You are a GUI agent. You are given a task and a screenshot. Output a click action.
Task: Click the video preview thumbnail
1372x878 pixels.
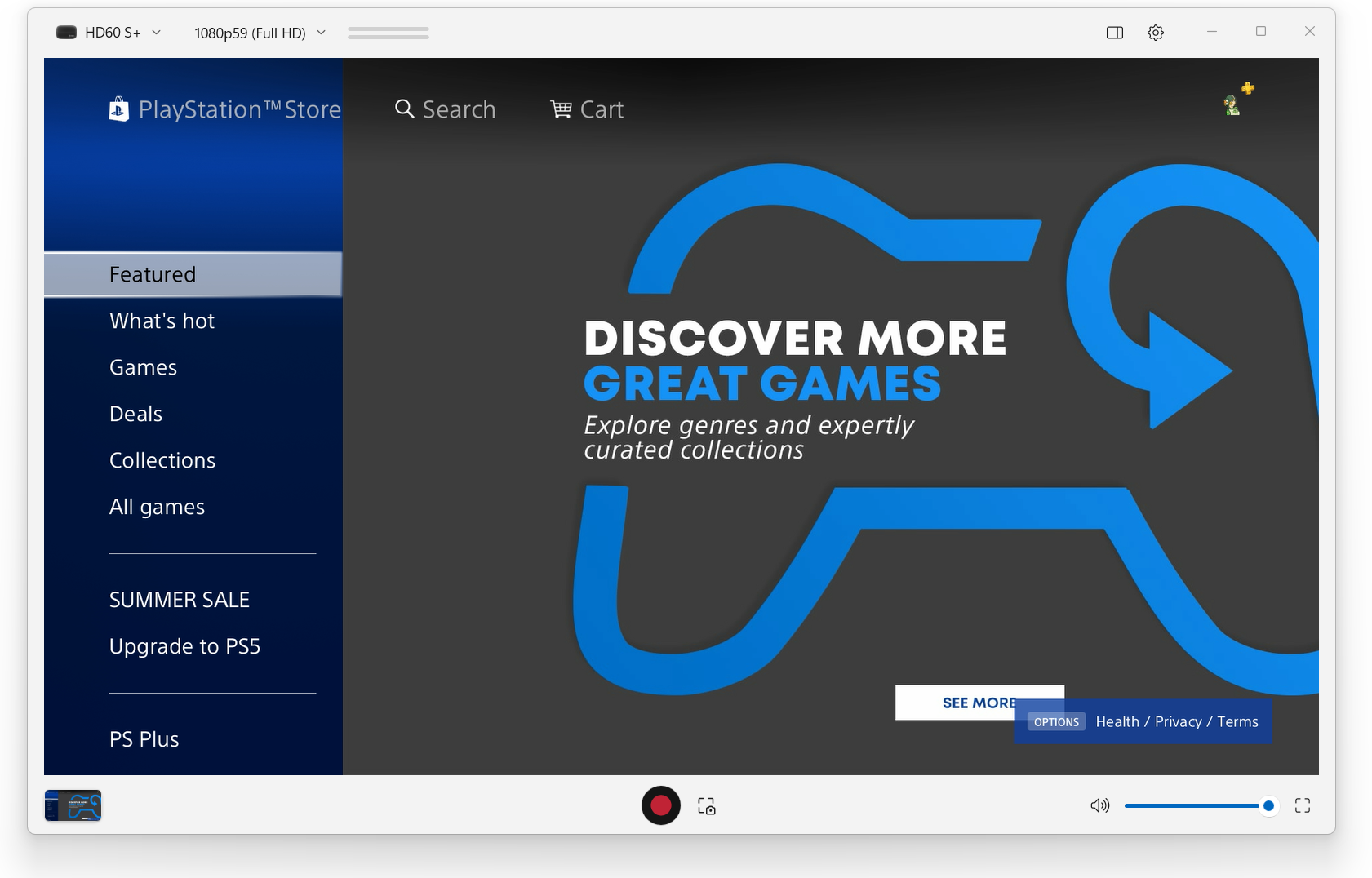tap(72, 805)
